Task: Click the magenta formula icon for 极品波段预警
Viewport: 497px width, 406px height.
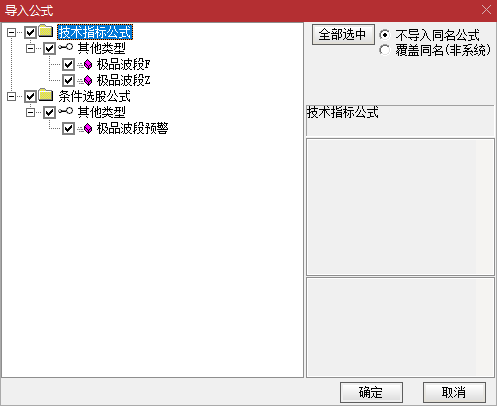Action: (88, 128)
